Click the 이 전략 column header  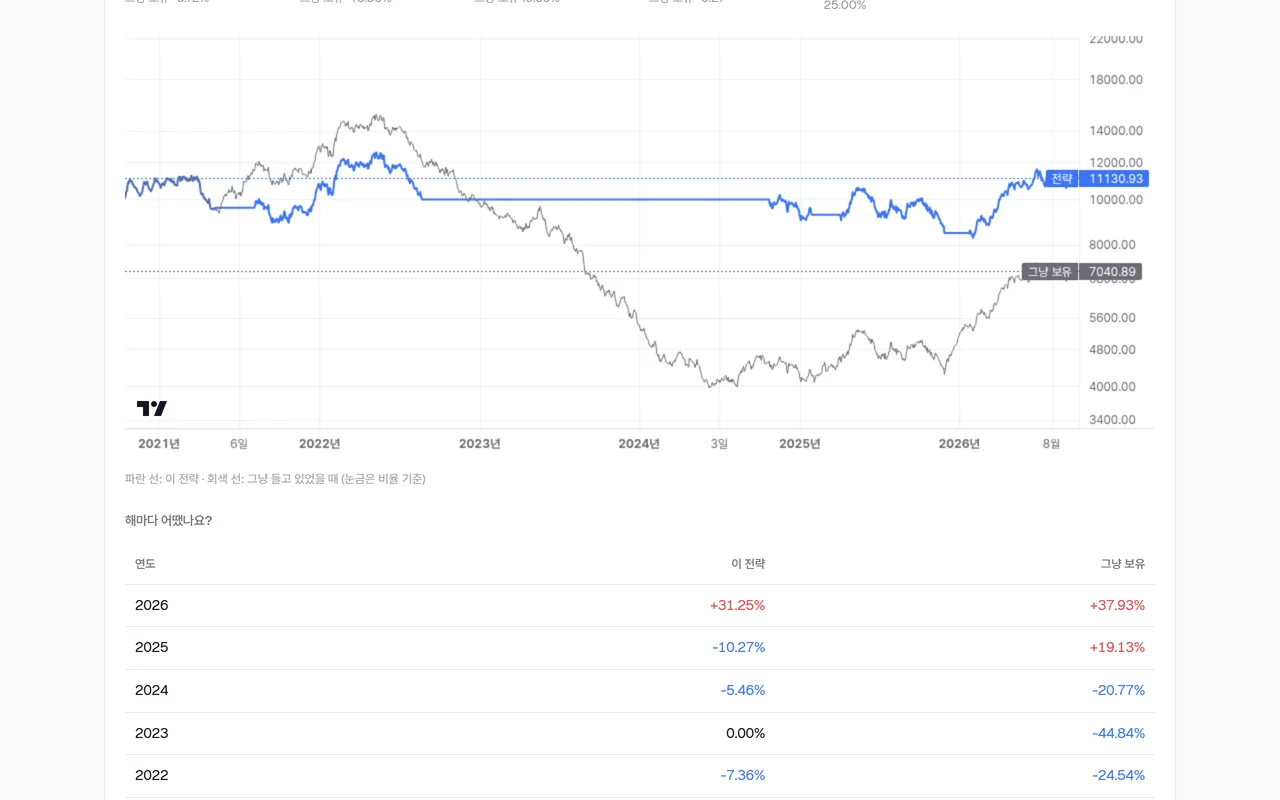(x=748, y=564)
